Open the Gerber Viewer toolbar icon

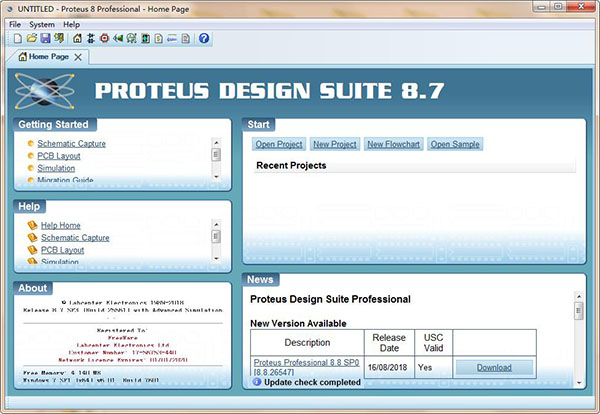132,38
